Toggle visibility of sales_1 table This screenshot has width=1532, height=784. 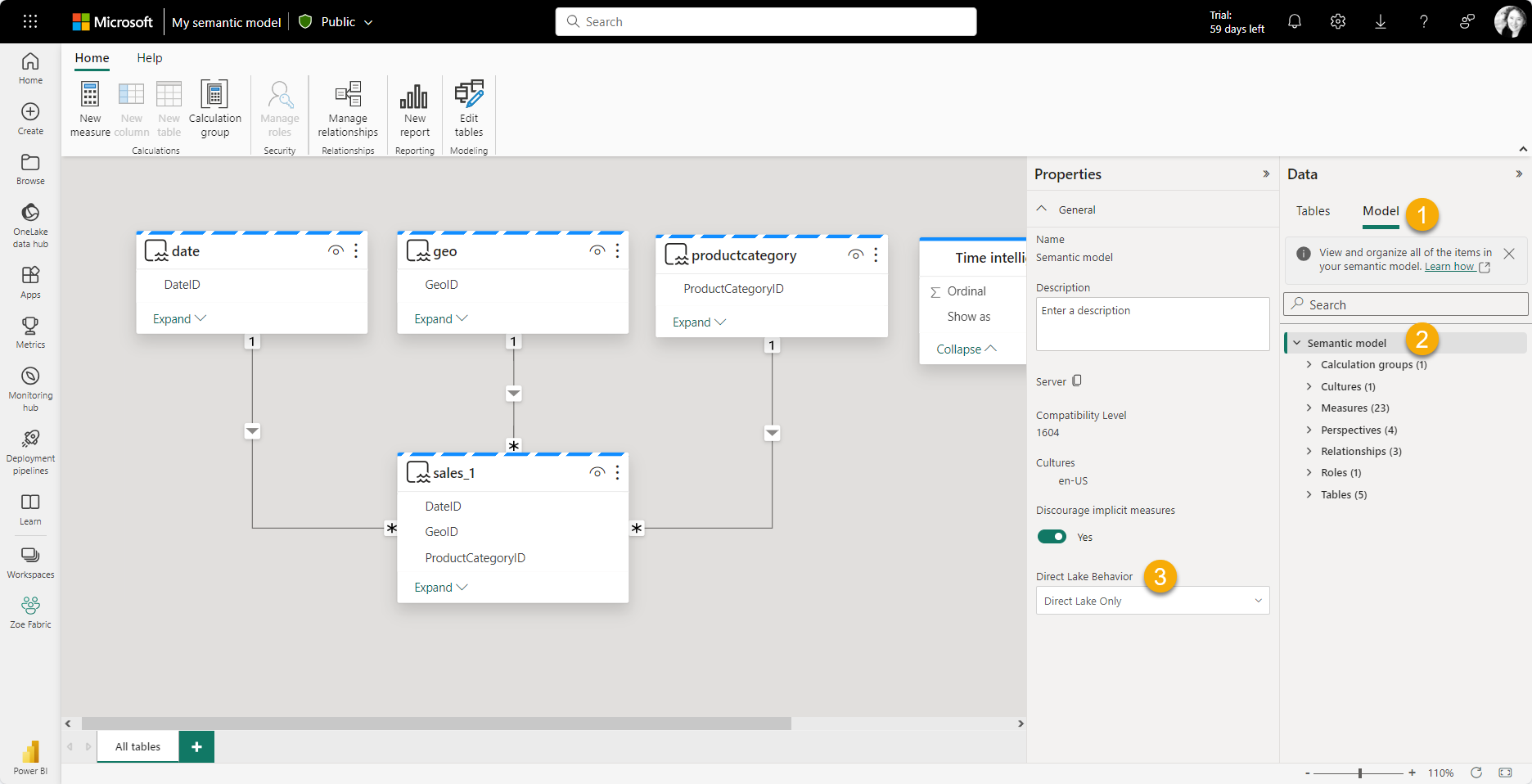[597, 473]
